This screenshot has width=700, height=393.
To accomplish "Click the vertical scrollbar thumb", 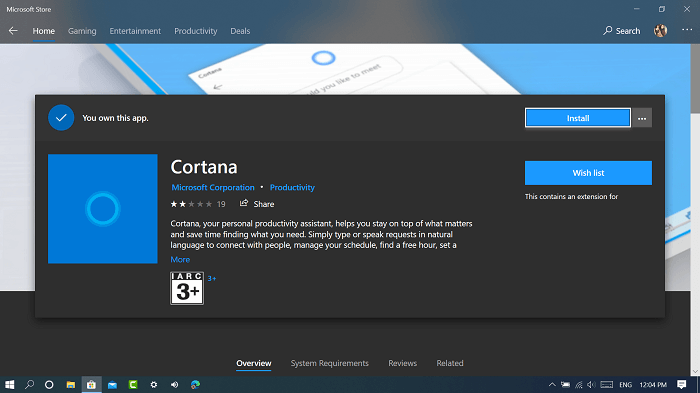I will 695,78.
